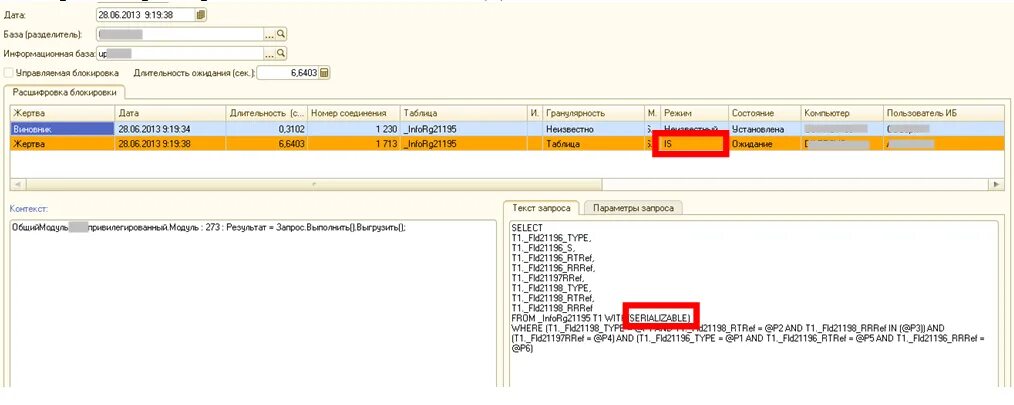Click the Неизвестно granularity cell
This screenshot has width=1014, height=405.
click(x=593, y=129)
